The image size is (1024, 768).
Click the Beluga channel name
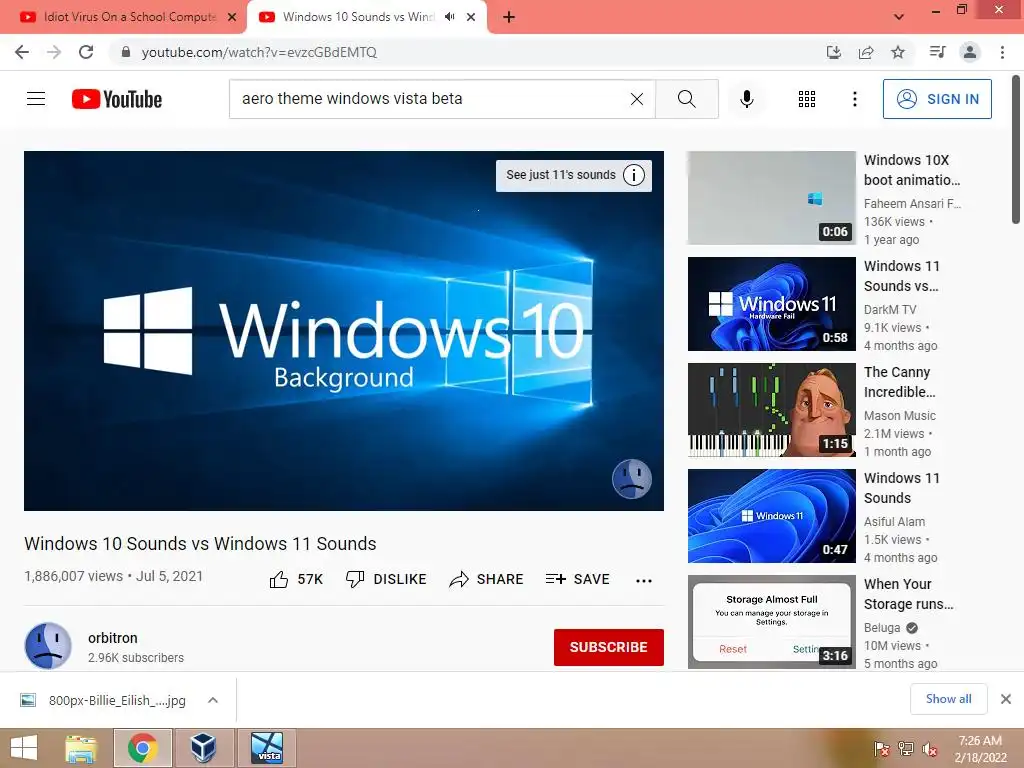click(882, 628)
